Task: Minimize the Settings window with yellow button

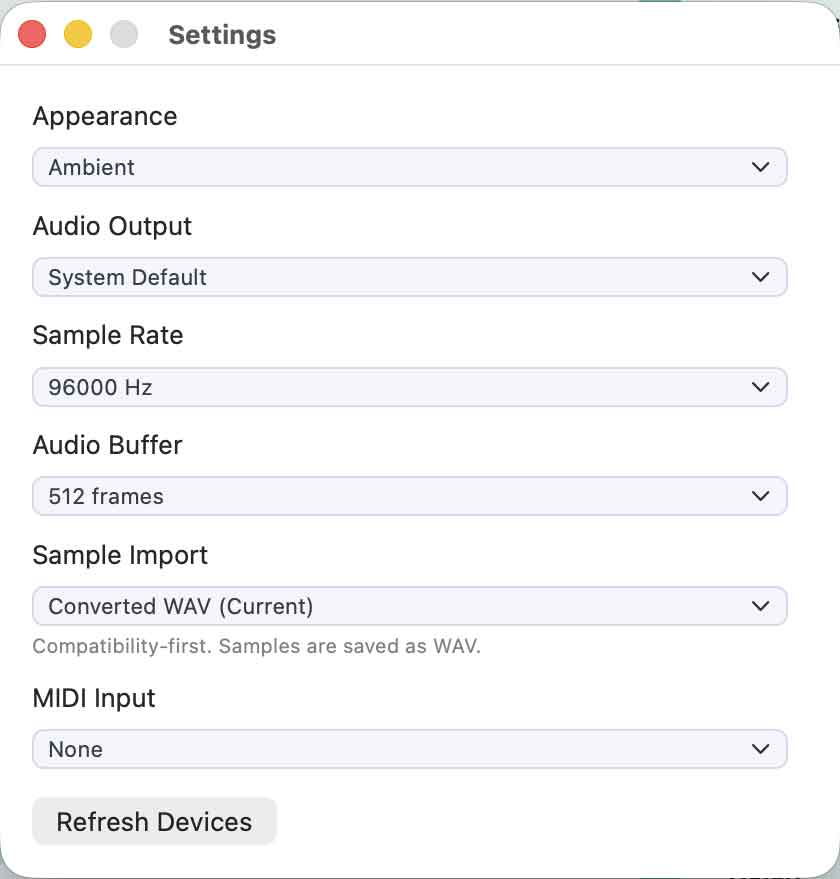Action: [78, 35]
